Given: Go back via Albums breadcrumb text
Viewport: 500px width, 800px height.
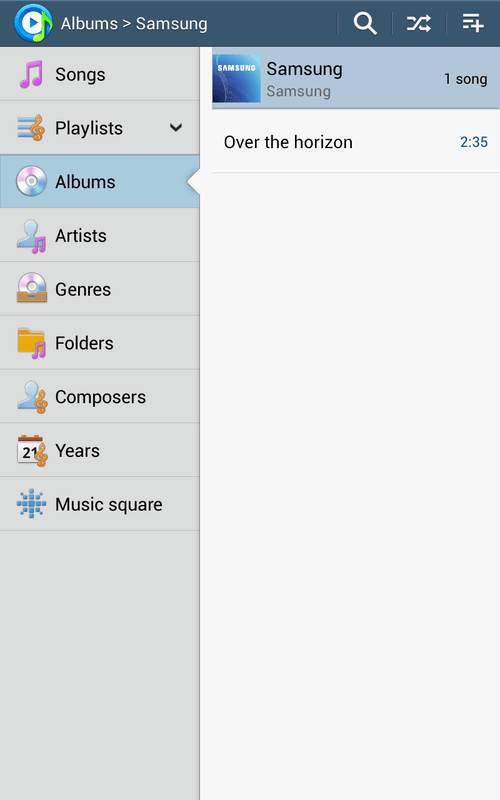Looking at the screenshot, I should pyautogui.click(x=89, y=23).
